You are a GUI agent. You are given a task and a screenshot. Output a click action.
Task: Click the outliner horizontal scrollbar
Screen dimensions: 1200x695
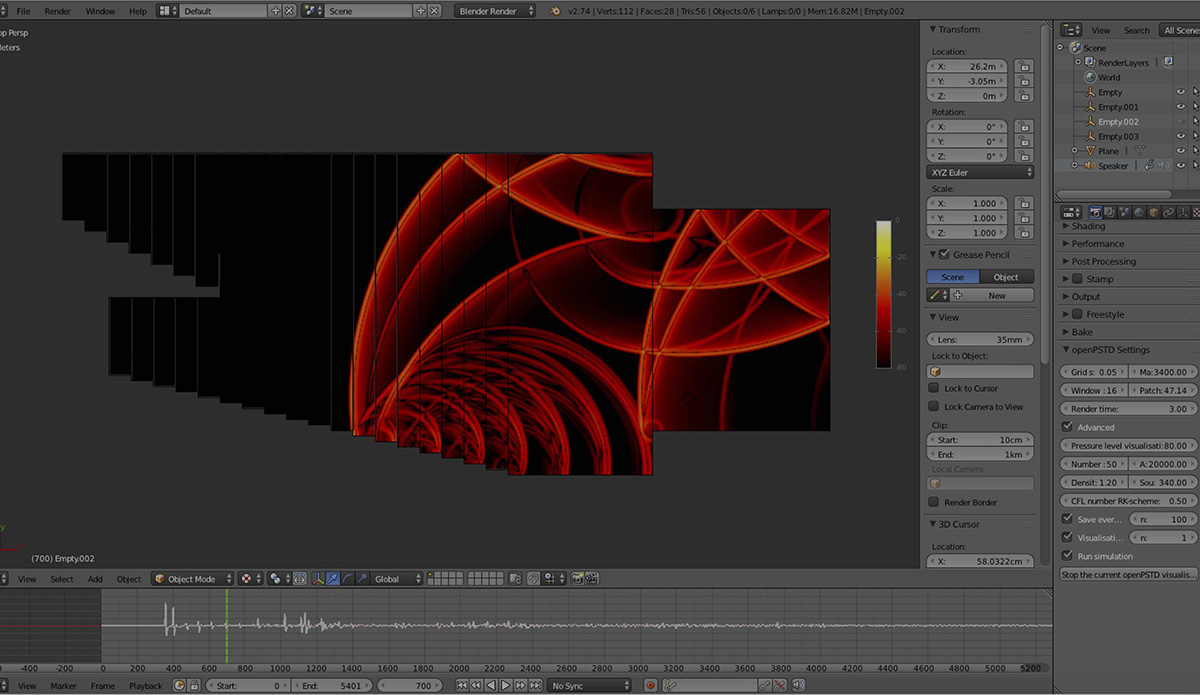point(1113,194)
